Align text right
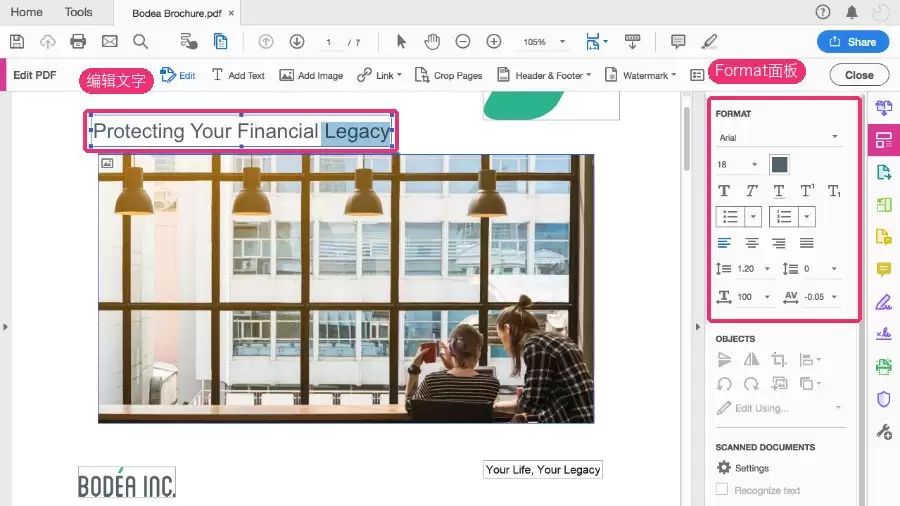This screenshot has height=506, width=900. click(x=779, y=243)
